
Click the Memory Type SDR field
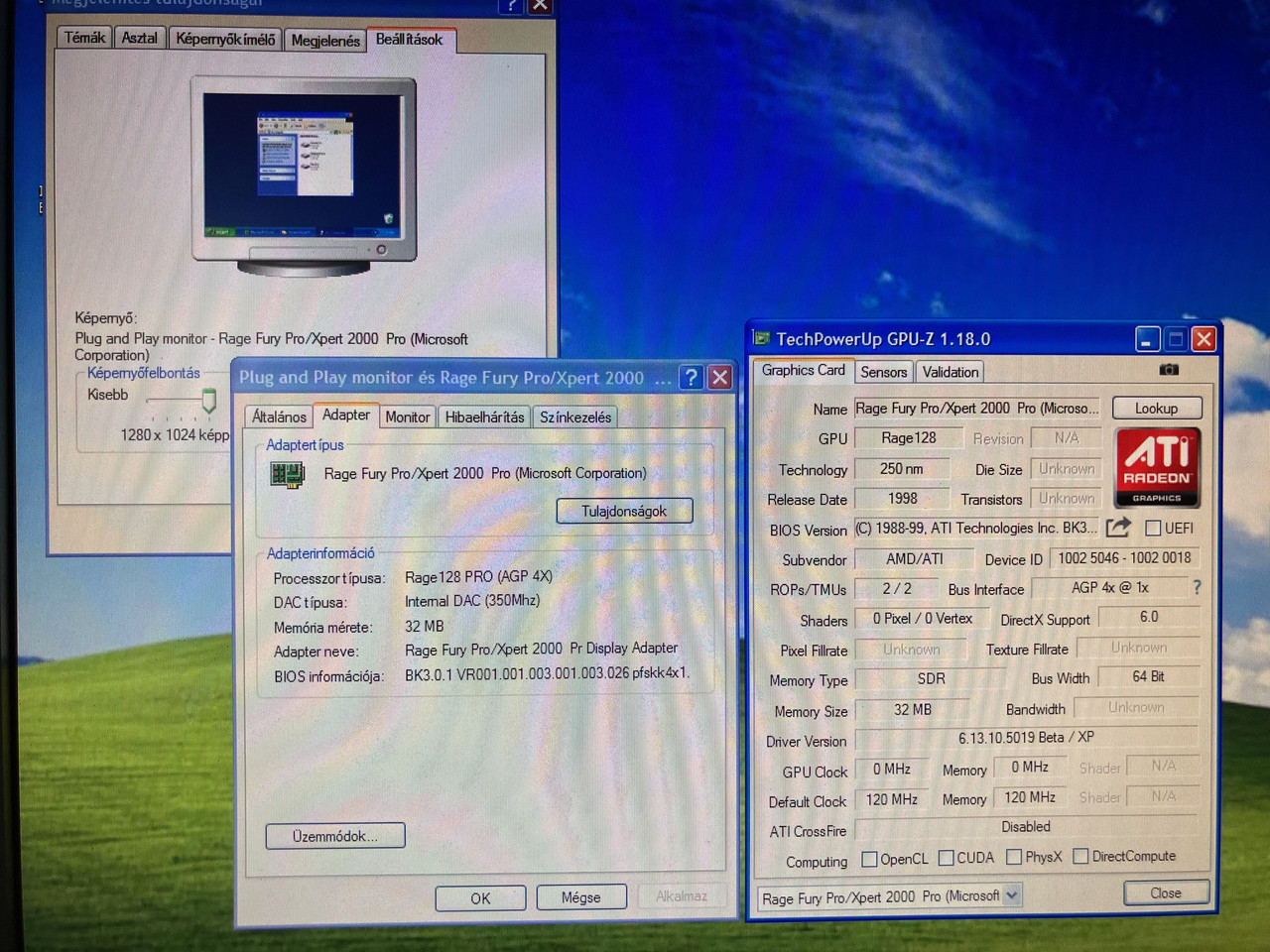931,679
